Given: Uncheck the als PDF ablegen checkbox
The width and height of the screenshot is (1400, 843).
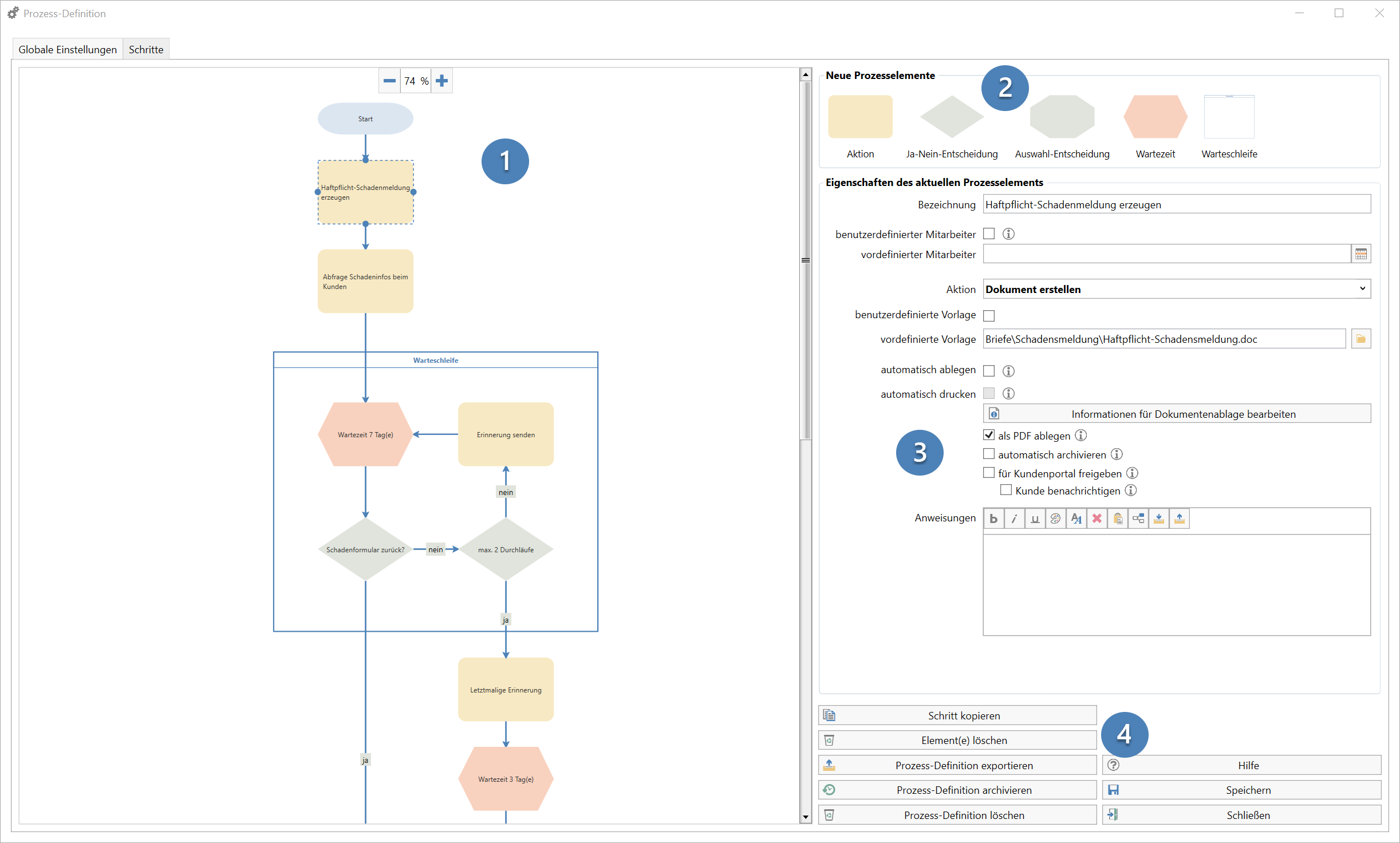Looking at the screenshot, I should click(989, 435).
